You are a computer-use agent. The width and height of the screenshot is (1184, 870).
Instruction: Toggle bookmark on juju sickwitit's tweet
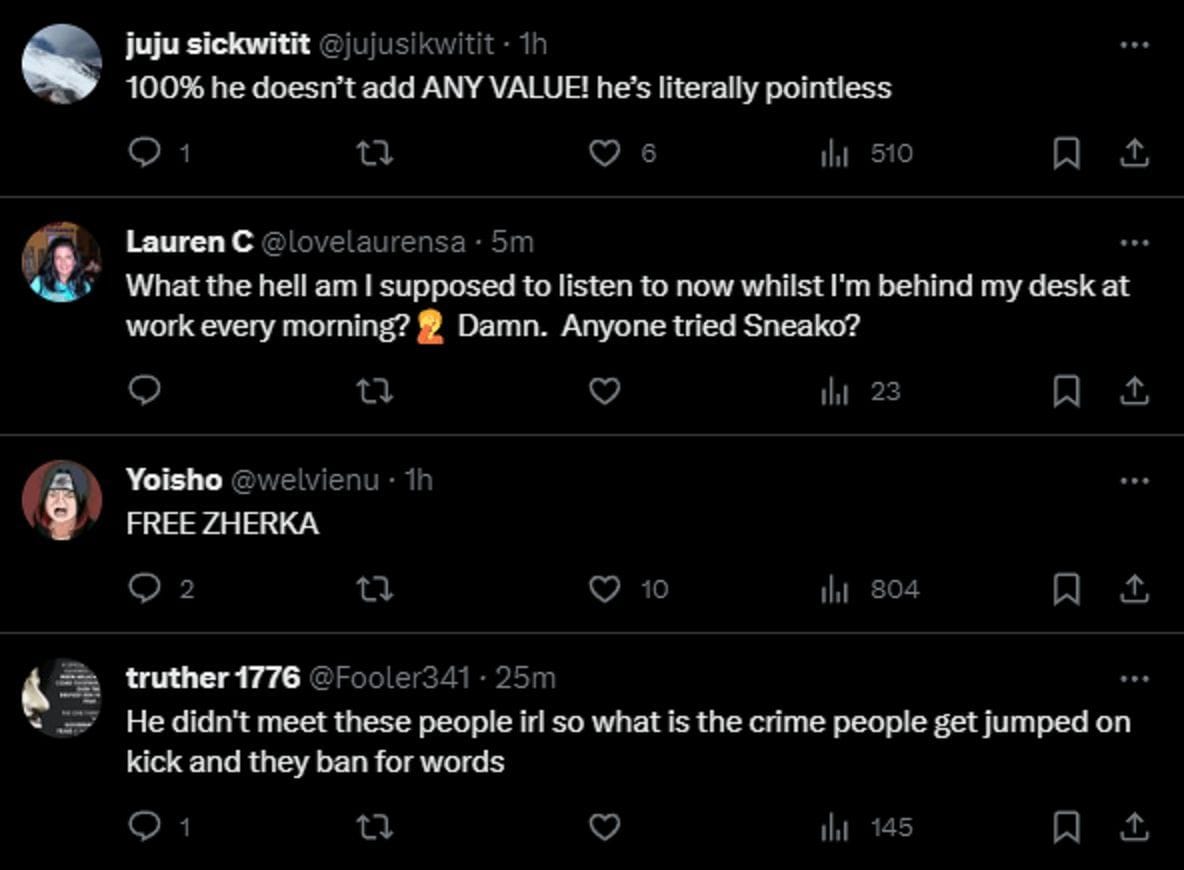point(1066,153)
